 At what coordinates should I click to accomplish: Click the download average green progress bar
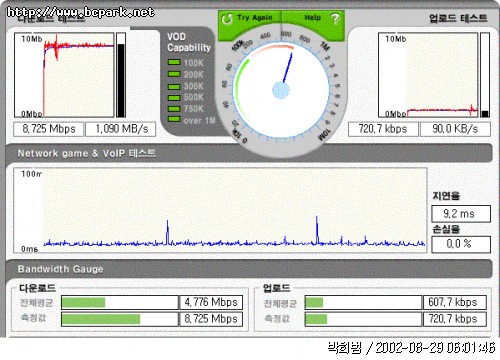point(83,303)
